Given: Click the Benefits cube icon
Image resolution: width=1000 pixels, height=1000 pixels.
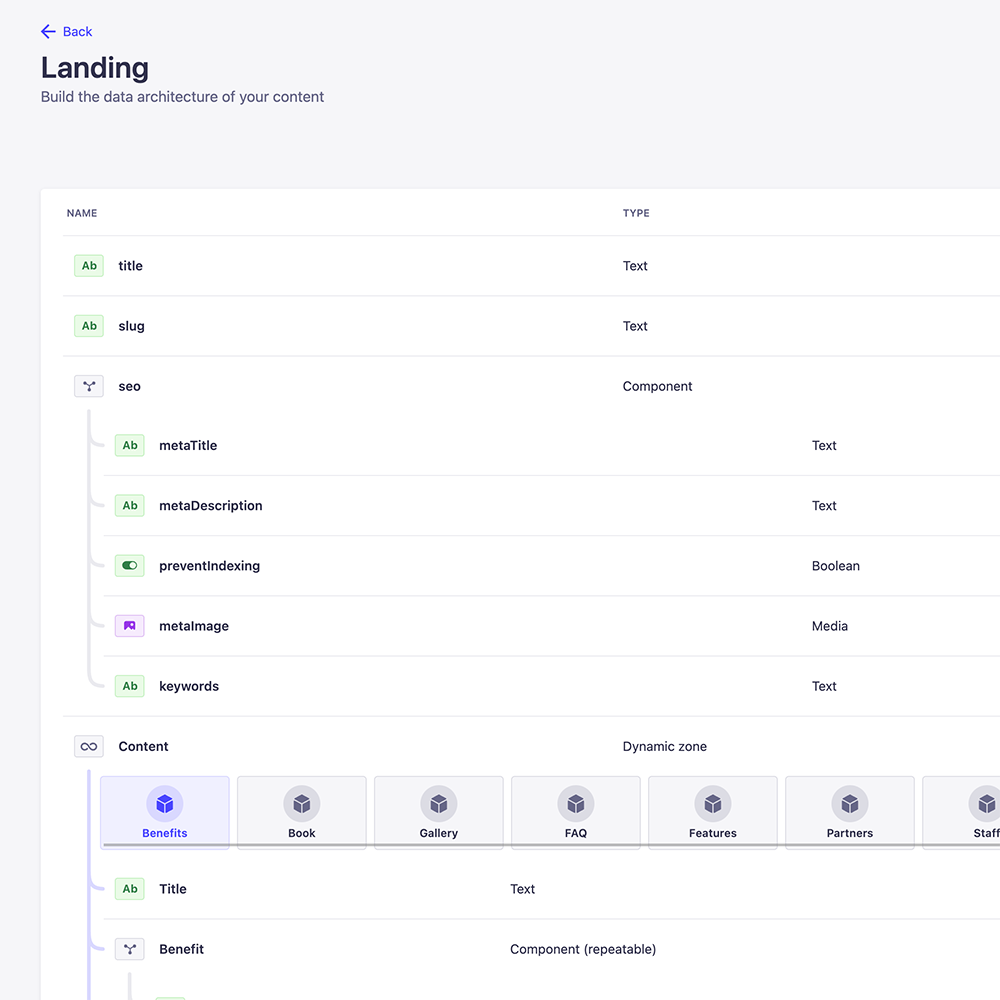Looking at the screenshot, I should [x=165, y=804].
